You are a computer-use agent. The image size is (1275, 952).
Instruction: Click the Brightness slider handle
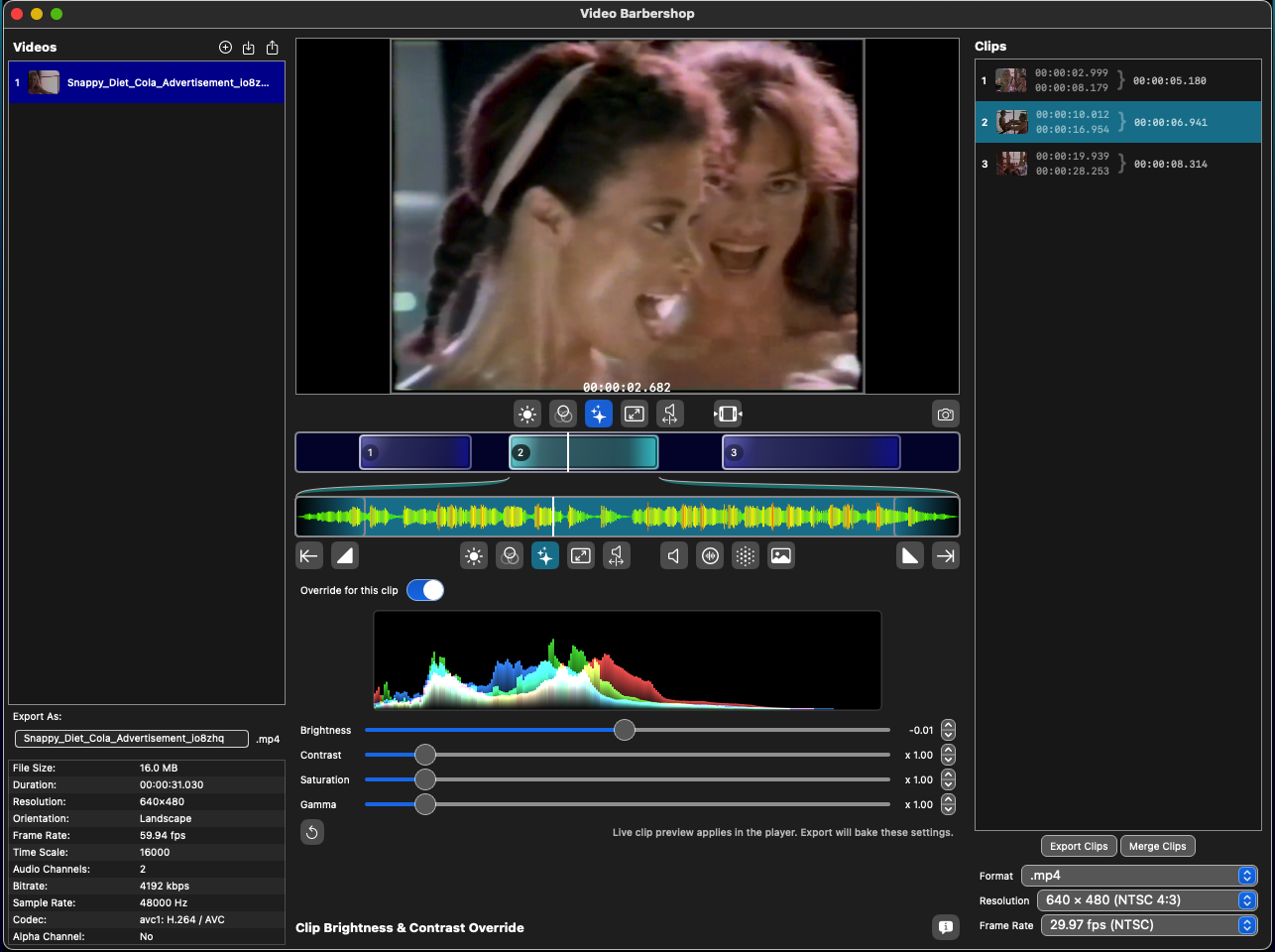(x=624, y=730)
